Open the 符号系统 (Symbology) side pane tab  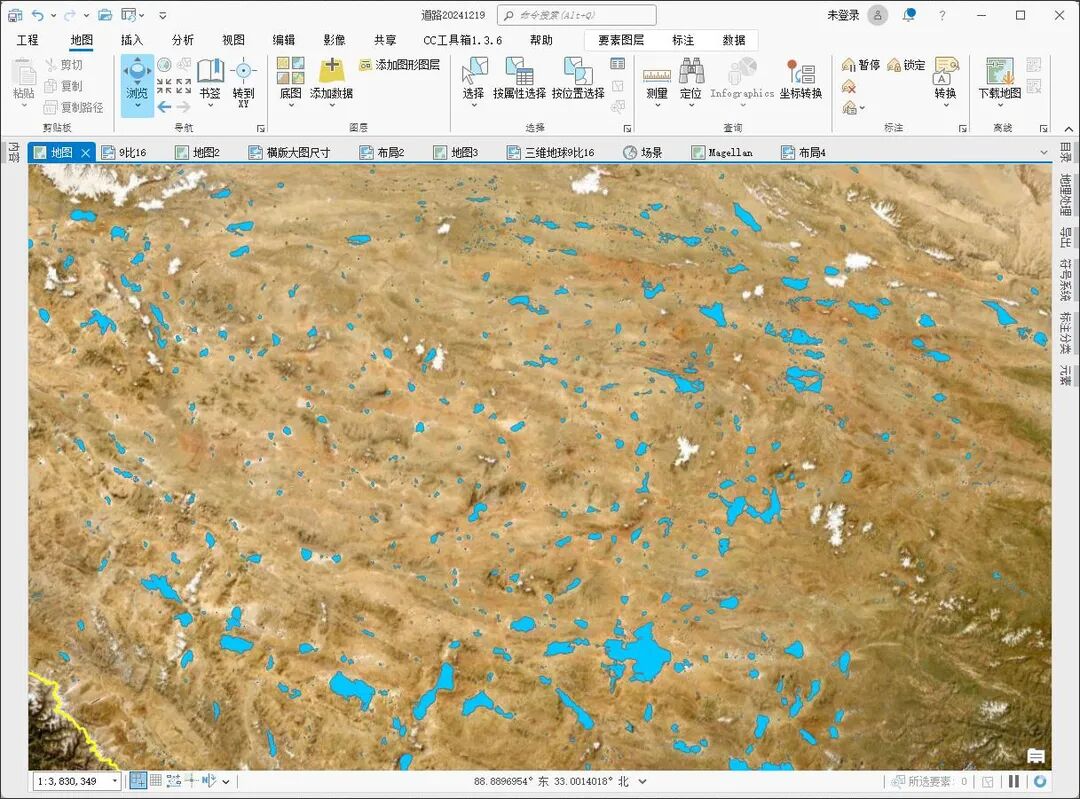(1066, 280)
